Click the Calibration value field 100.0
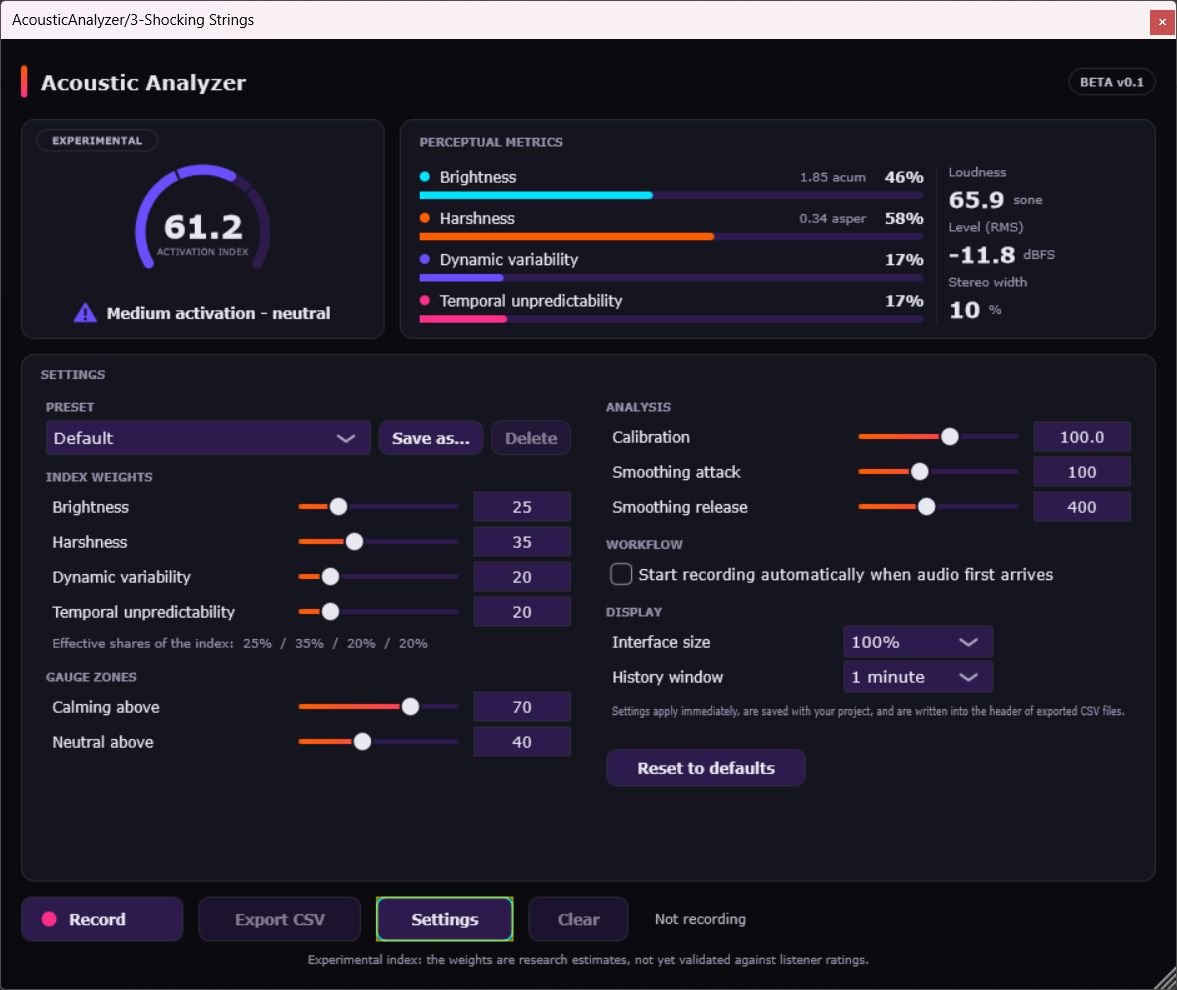 (x=1082, y=437)
